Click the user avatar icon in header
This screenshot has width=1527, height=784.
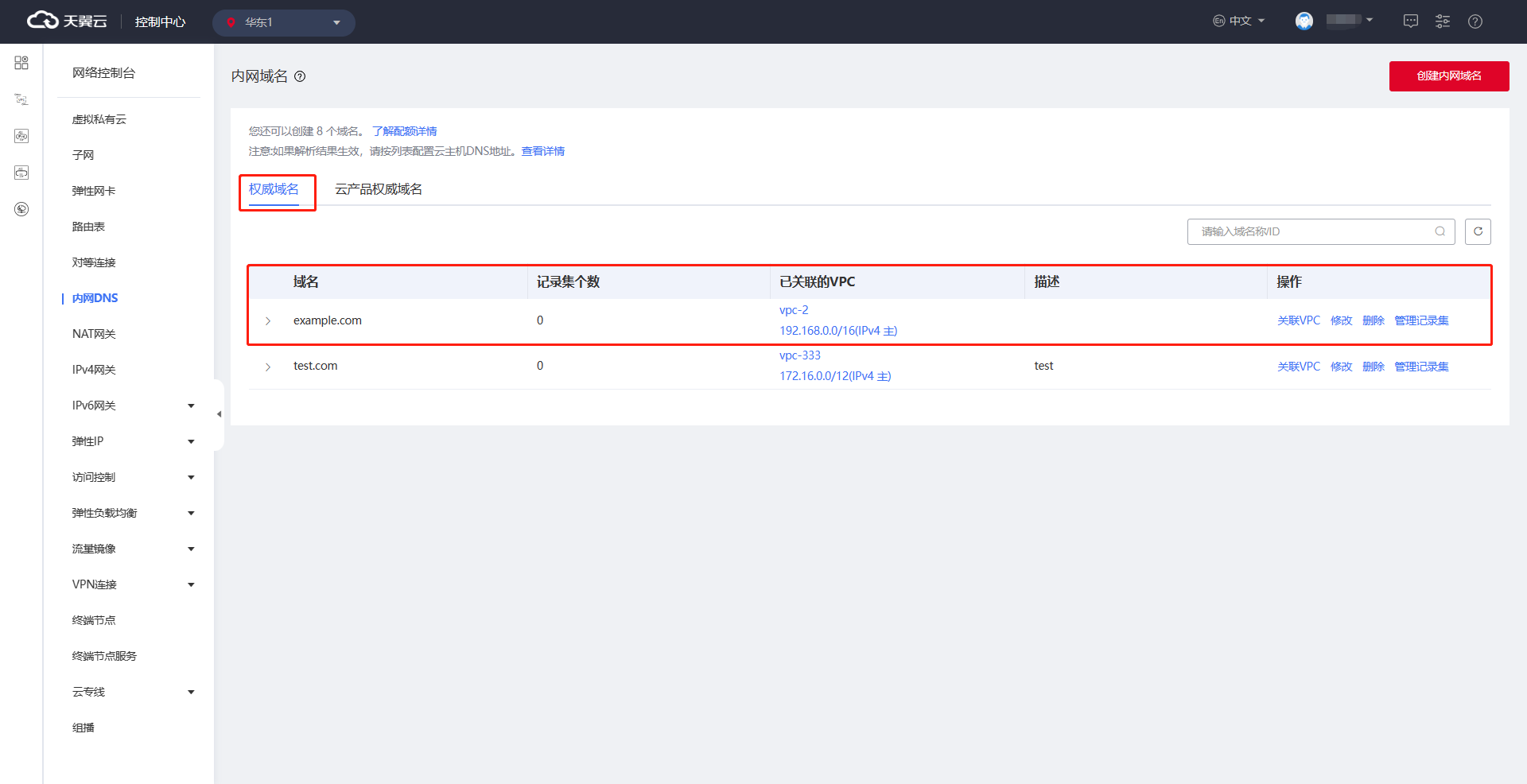(1304, 21)
